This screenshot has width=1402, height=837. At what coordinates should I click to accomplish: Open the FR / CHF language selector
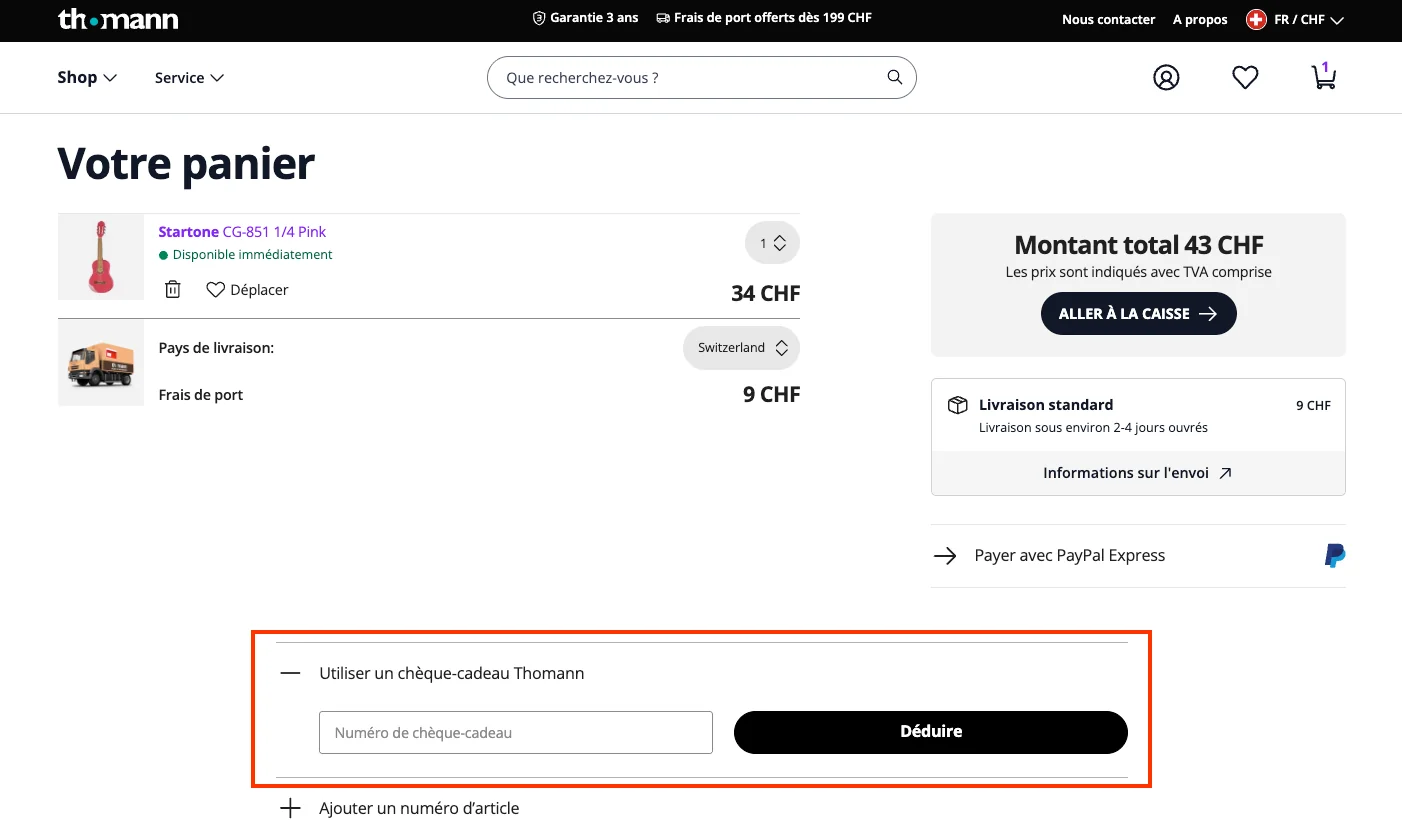(x=1295, y=18)
